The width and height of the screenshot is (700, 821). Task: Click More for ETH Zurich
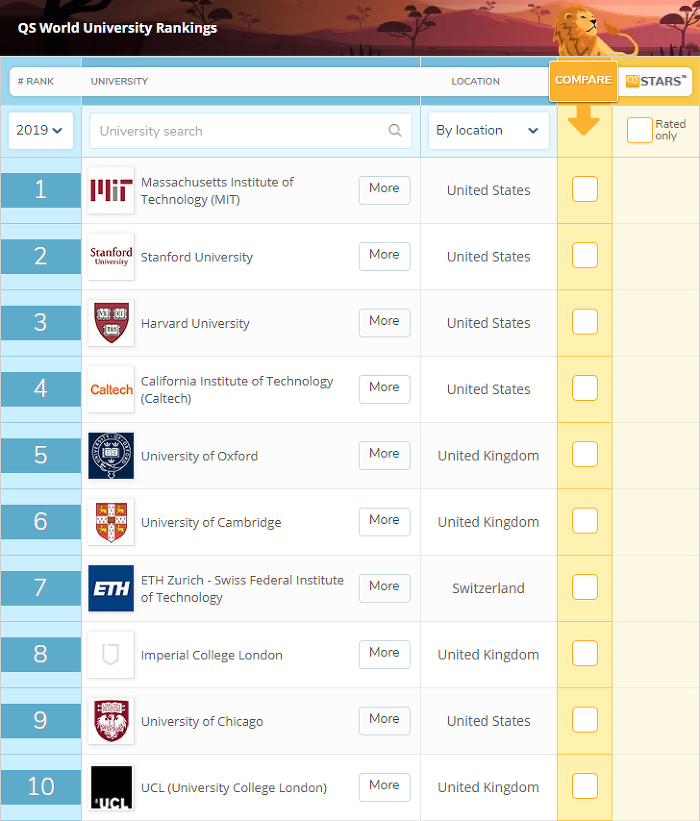pyautogui.click(x=384, y=588)
